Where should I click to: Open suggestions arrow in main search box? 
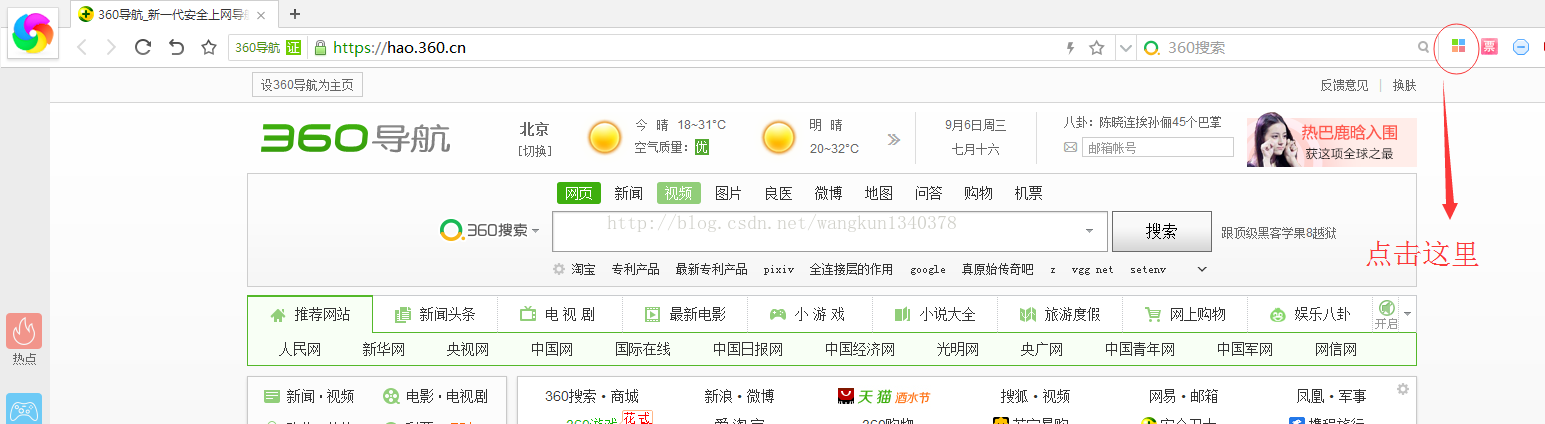click(1089, 231)
